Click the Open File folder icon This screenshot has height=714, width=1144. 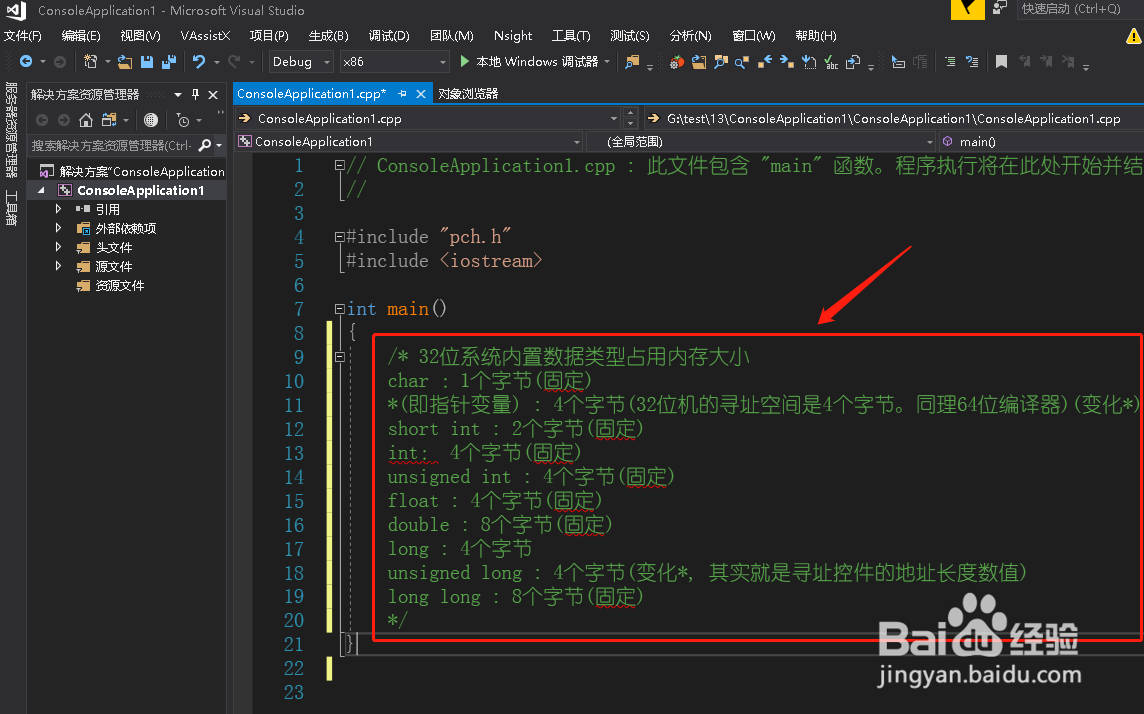(x=125, y=62)
